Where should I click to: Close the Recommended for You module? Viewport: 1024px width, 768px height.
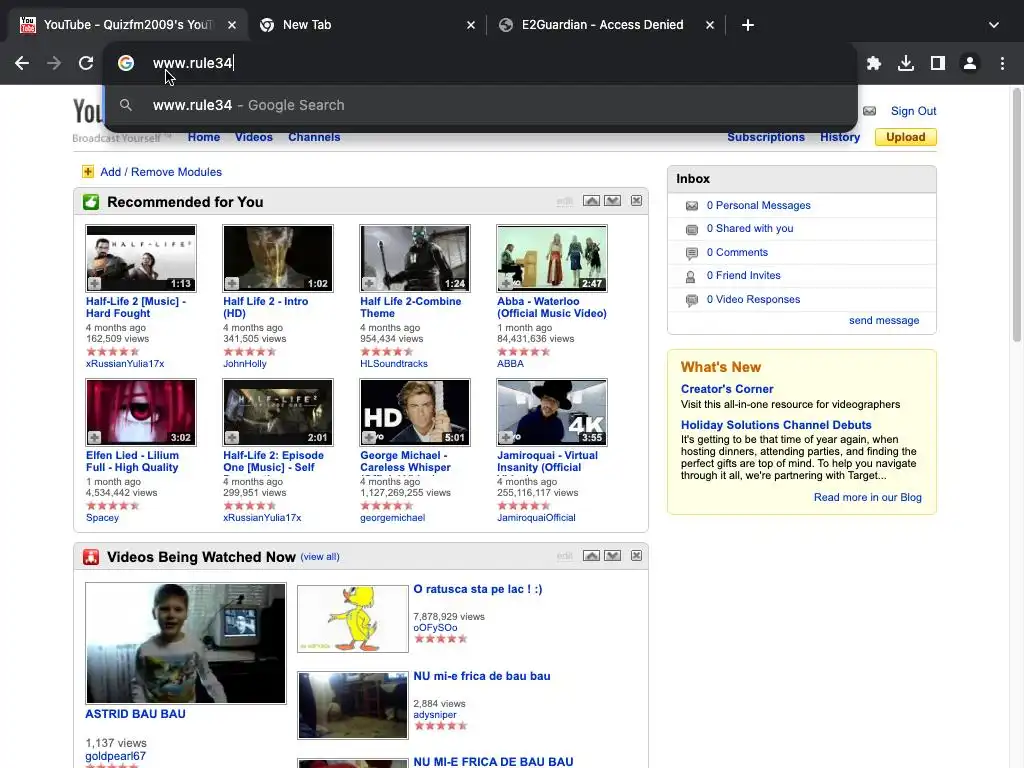636,200
